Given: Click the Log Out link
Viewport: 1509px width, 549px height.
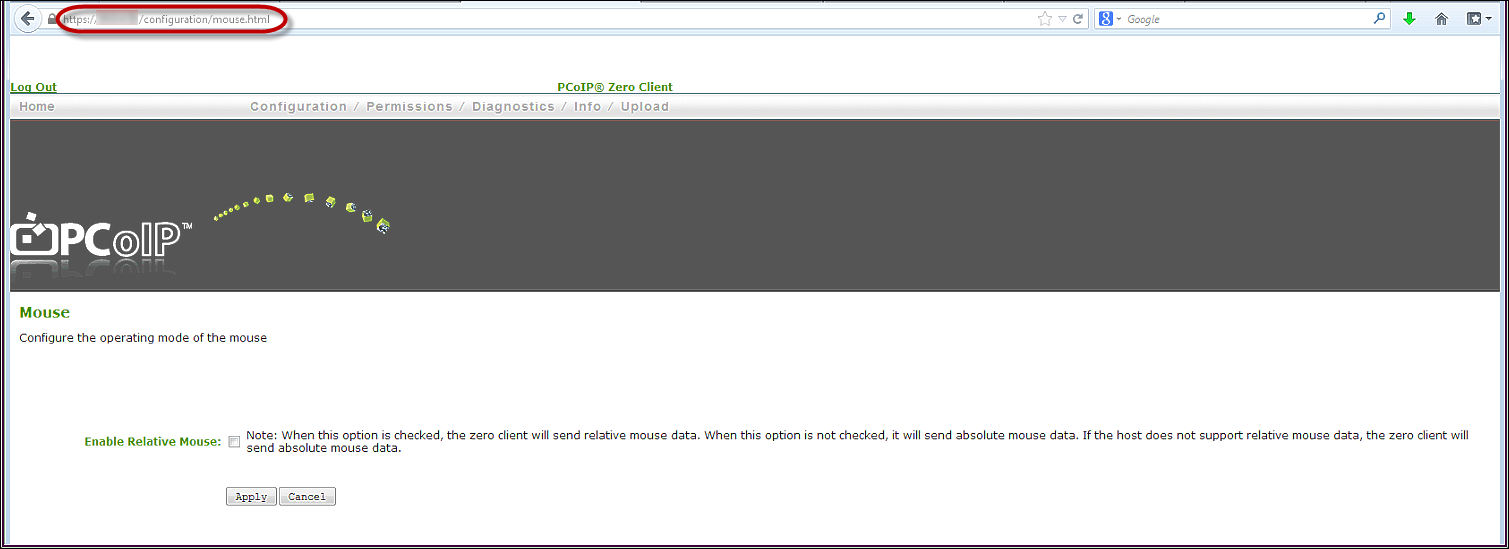Looking at the screenshot, I should pos(33,87).
